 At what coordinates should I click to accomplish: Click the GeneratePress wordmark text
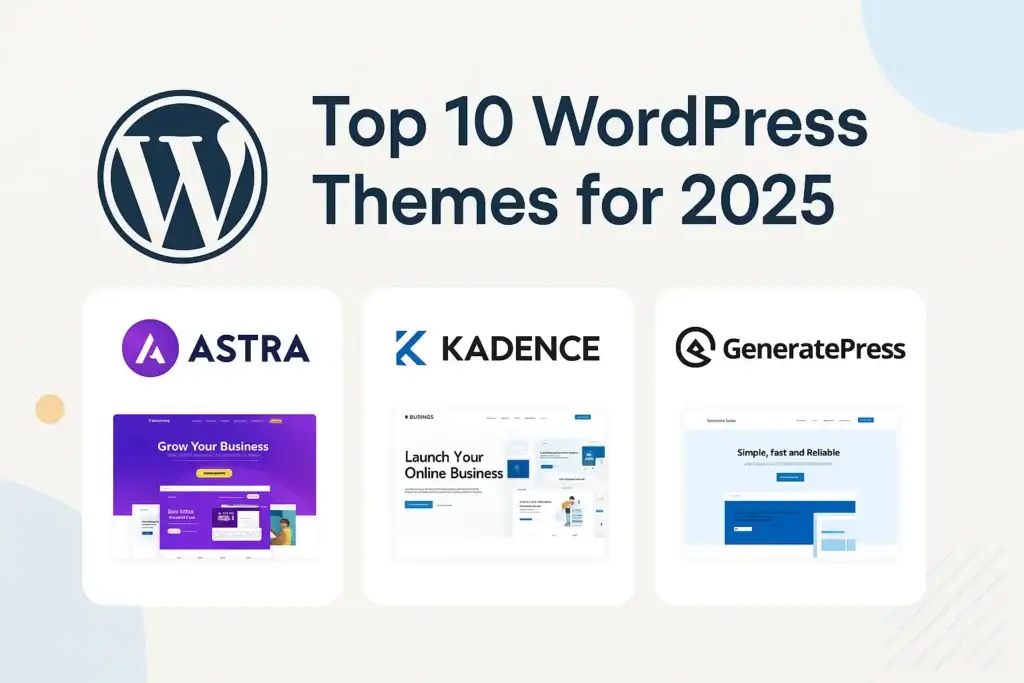click(814, 349)
